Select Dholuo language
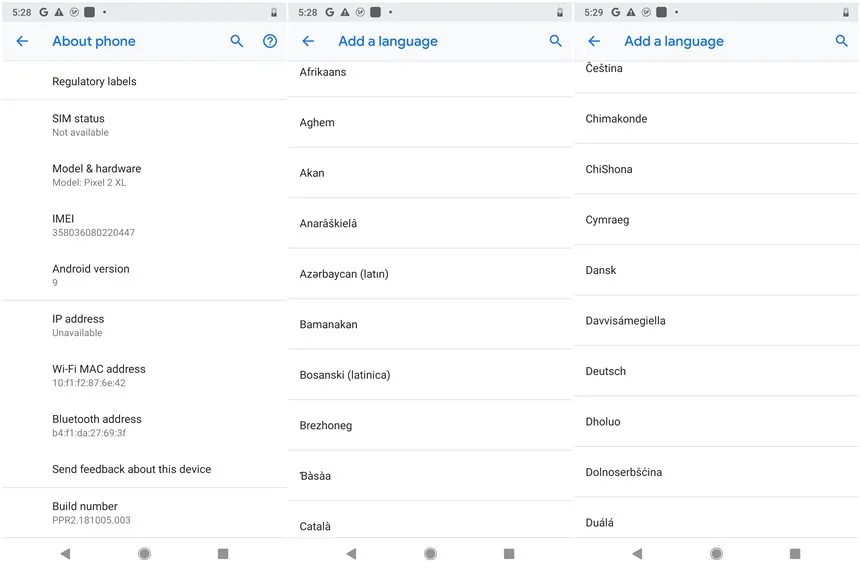 pos(716,421)
